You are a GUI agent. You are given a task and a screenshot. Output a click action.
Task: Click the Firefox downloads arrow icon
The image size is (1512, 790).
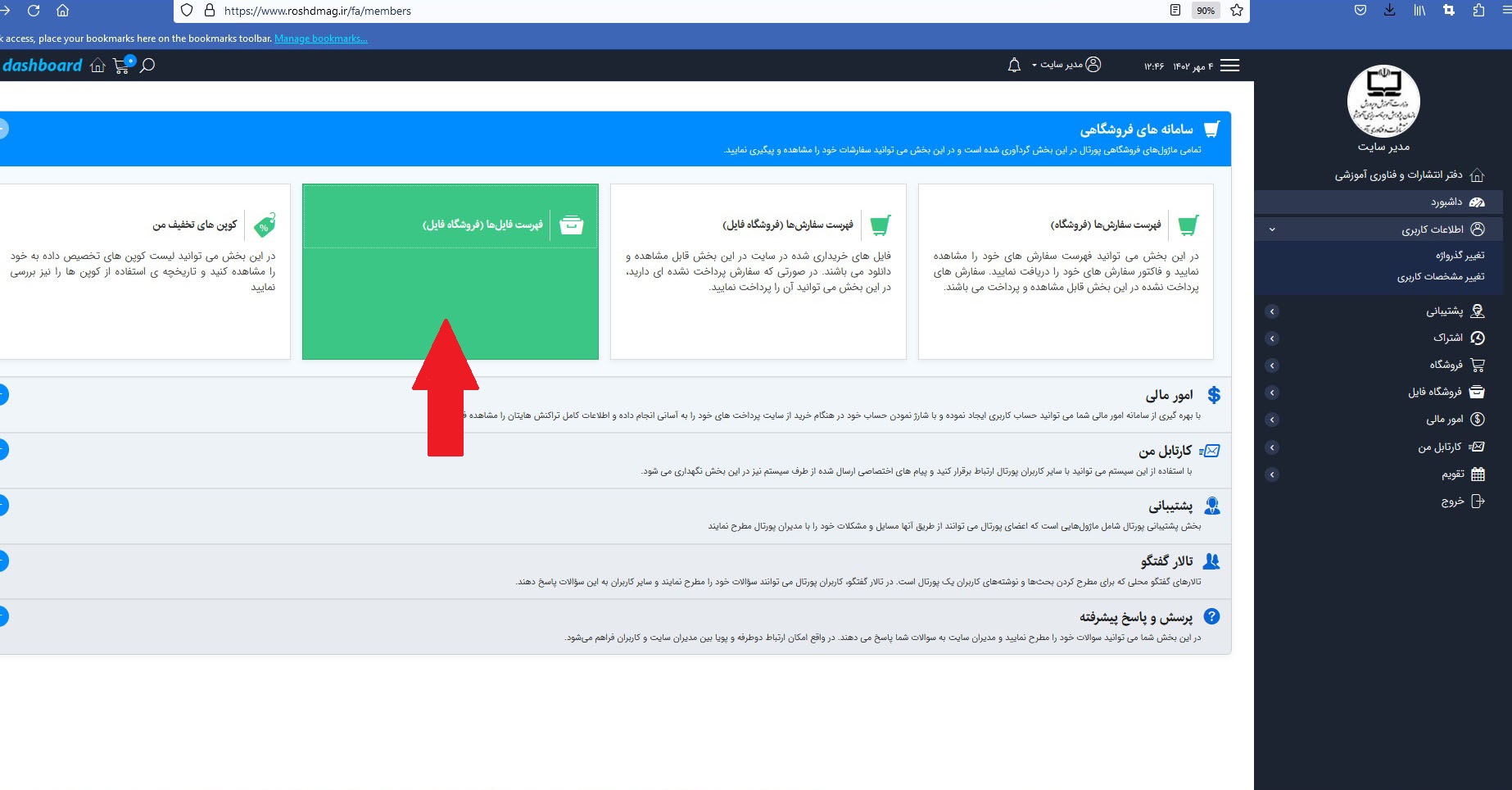point(1389,11)
